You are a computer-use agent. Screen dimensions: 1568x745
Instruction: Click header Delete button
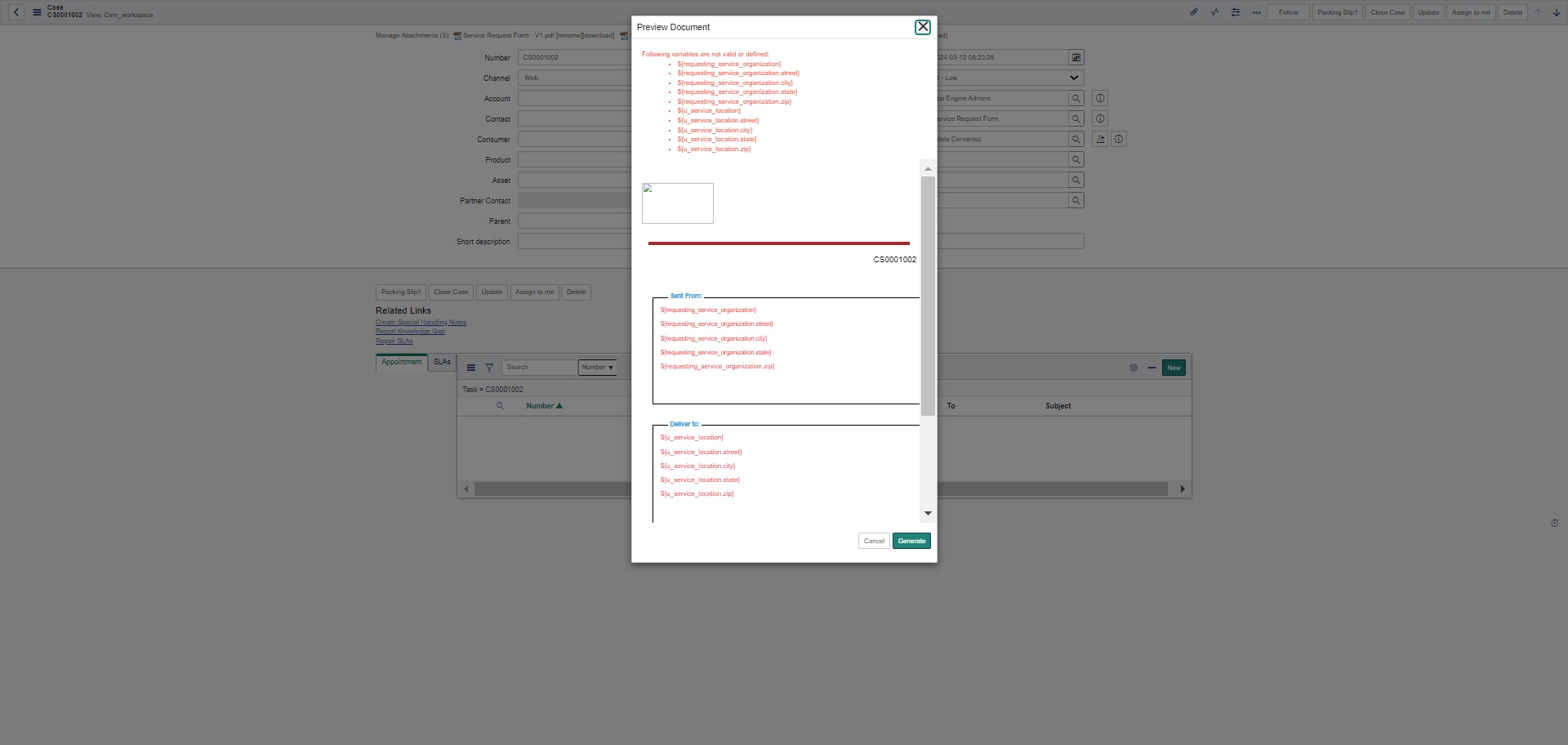point(1512,12)
